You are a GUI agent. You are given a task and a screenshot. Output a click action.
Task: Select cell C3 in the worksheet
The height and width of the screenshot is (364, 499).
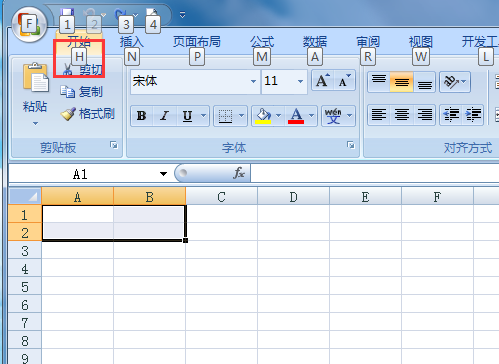221,250
